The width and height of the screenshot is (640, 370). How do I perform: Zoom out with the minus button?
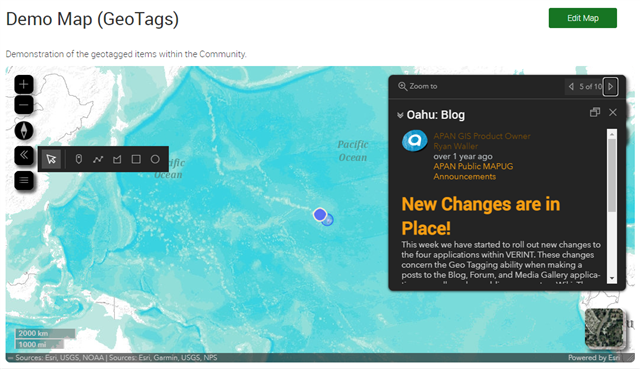tap(24, 105)
